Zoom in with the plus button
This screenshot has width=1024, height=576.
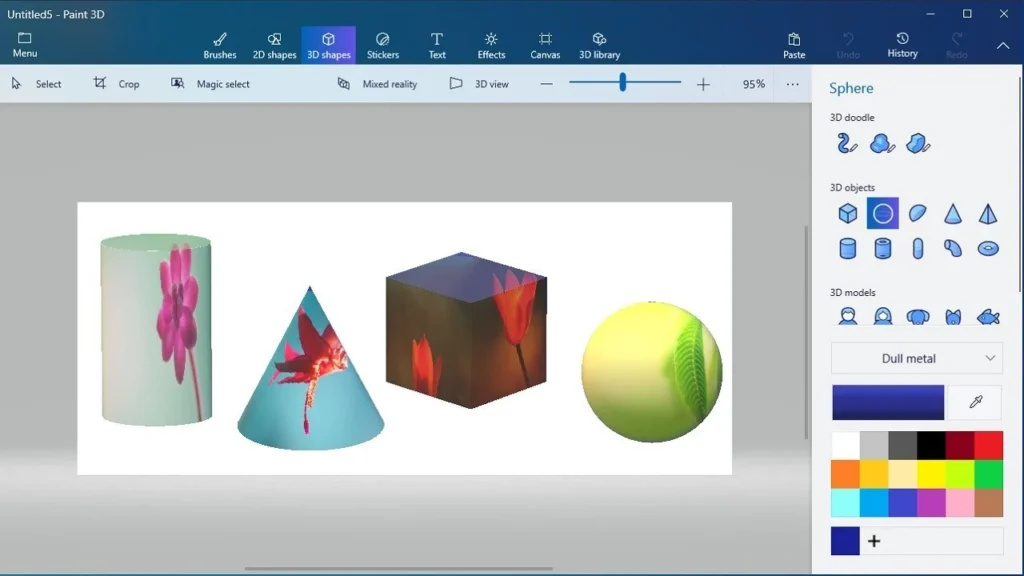point(703,84)
